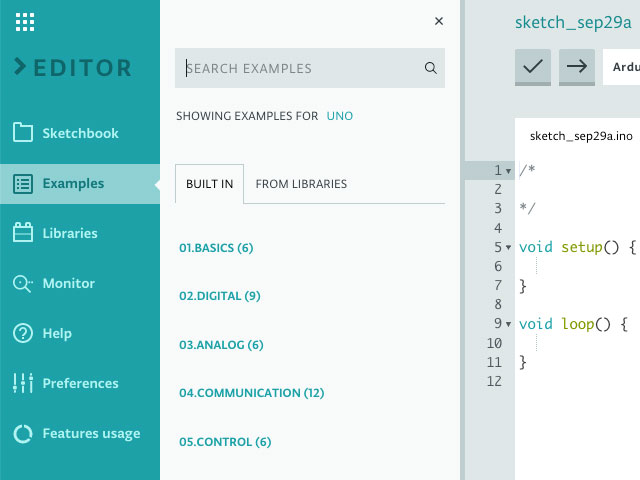Switch to the From Libraries tab
Screen dimensions: 640x480
(x=301, y=184)
